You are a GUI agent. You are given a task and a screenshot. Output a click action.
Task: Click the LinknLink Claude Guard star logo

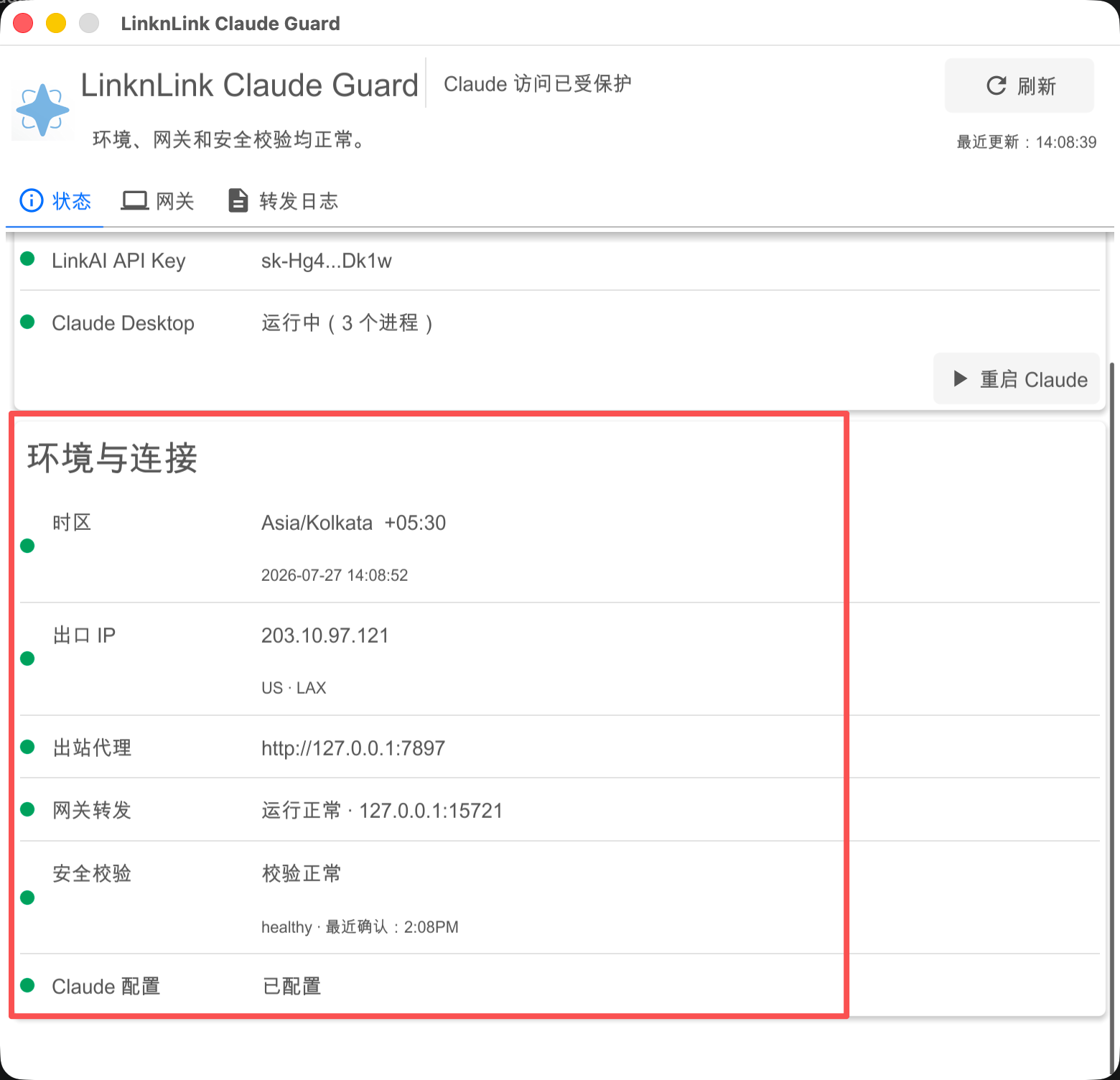click(x=42, y=110)
